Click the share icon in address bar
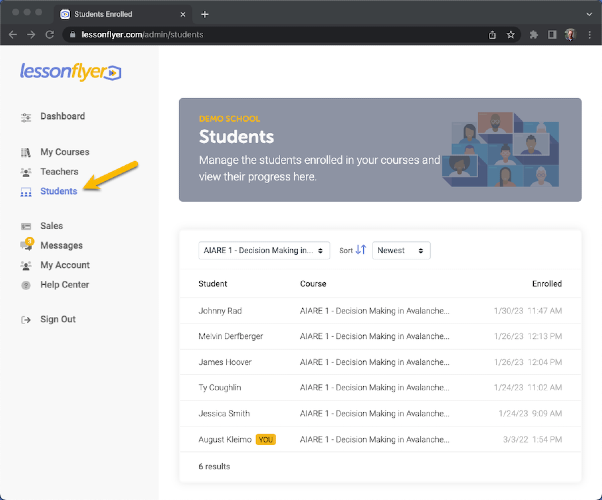 [492, 35]
